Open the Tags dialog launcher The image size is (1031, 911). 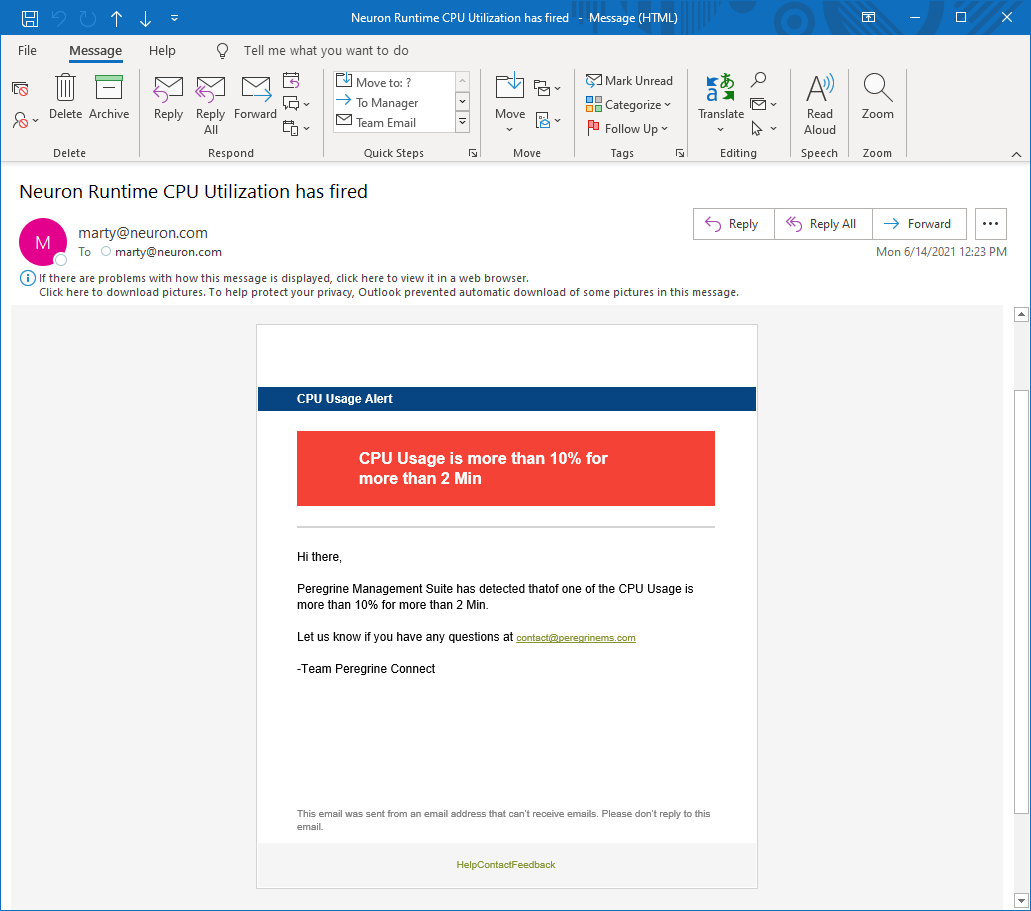pos(680,153)
